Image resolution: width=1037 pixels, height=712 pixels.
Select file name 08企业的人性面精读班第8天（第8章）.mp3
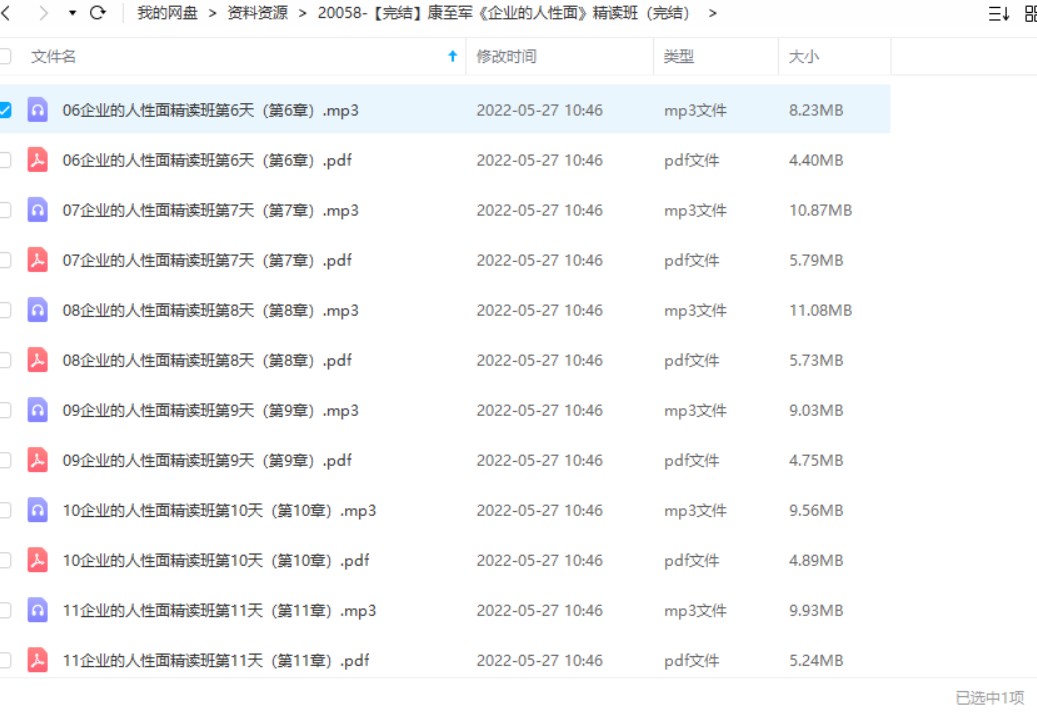pyautogui.click(x=210, y=310)
